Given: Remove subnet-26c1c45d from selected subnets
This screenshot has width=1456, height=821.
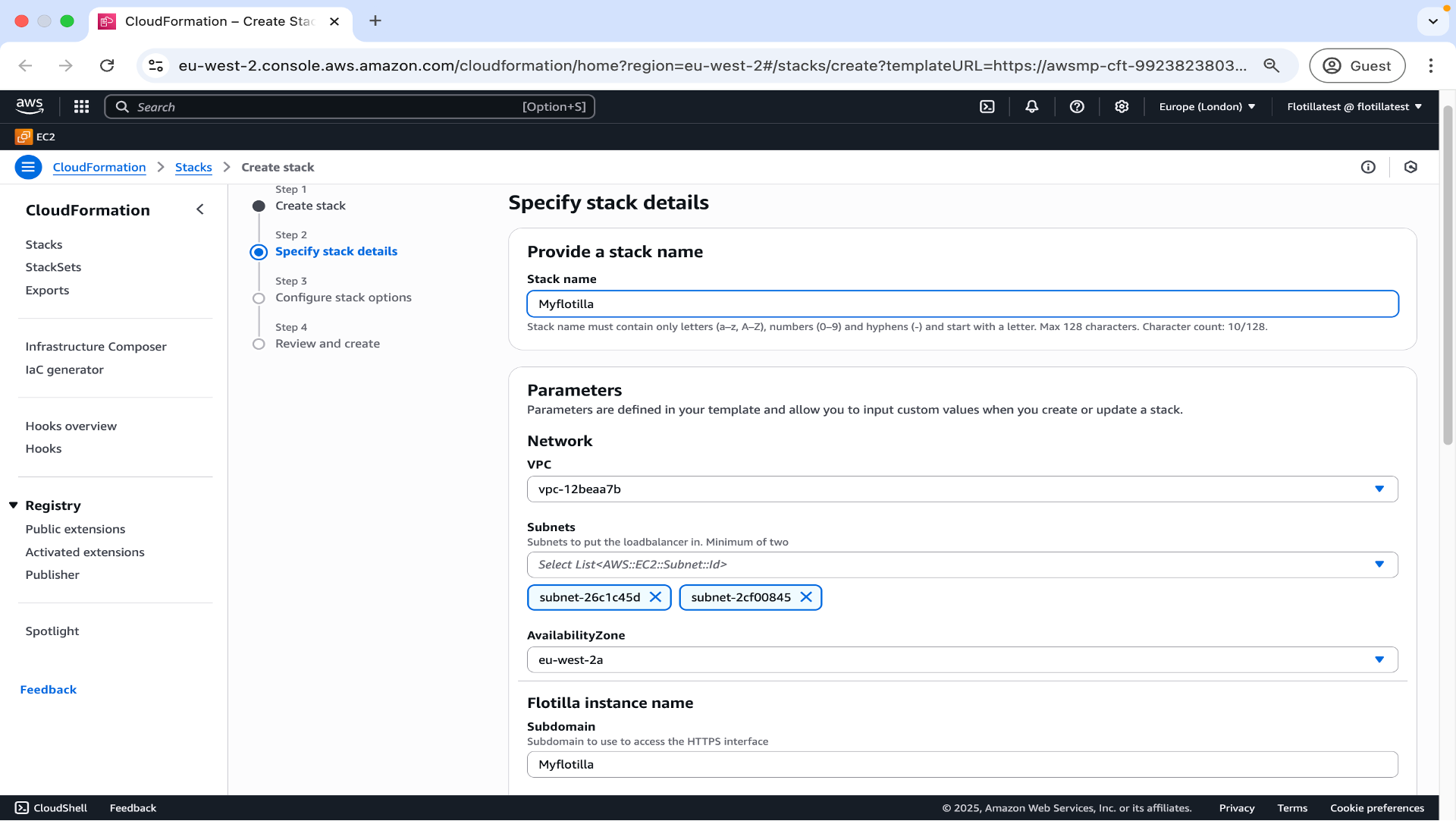Looking at the screenshot, I should pos(655,597).
